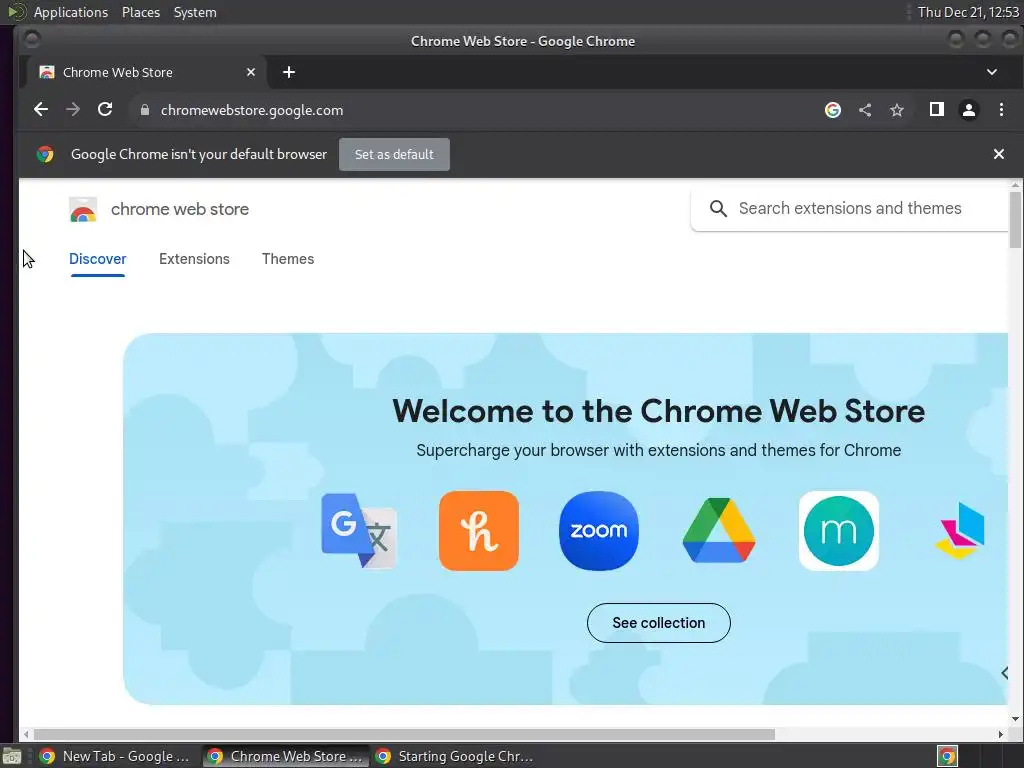Expand the tab search dropdown arrow
This screenshot has width=1024, height=768.
point(991,72)
